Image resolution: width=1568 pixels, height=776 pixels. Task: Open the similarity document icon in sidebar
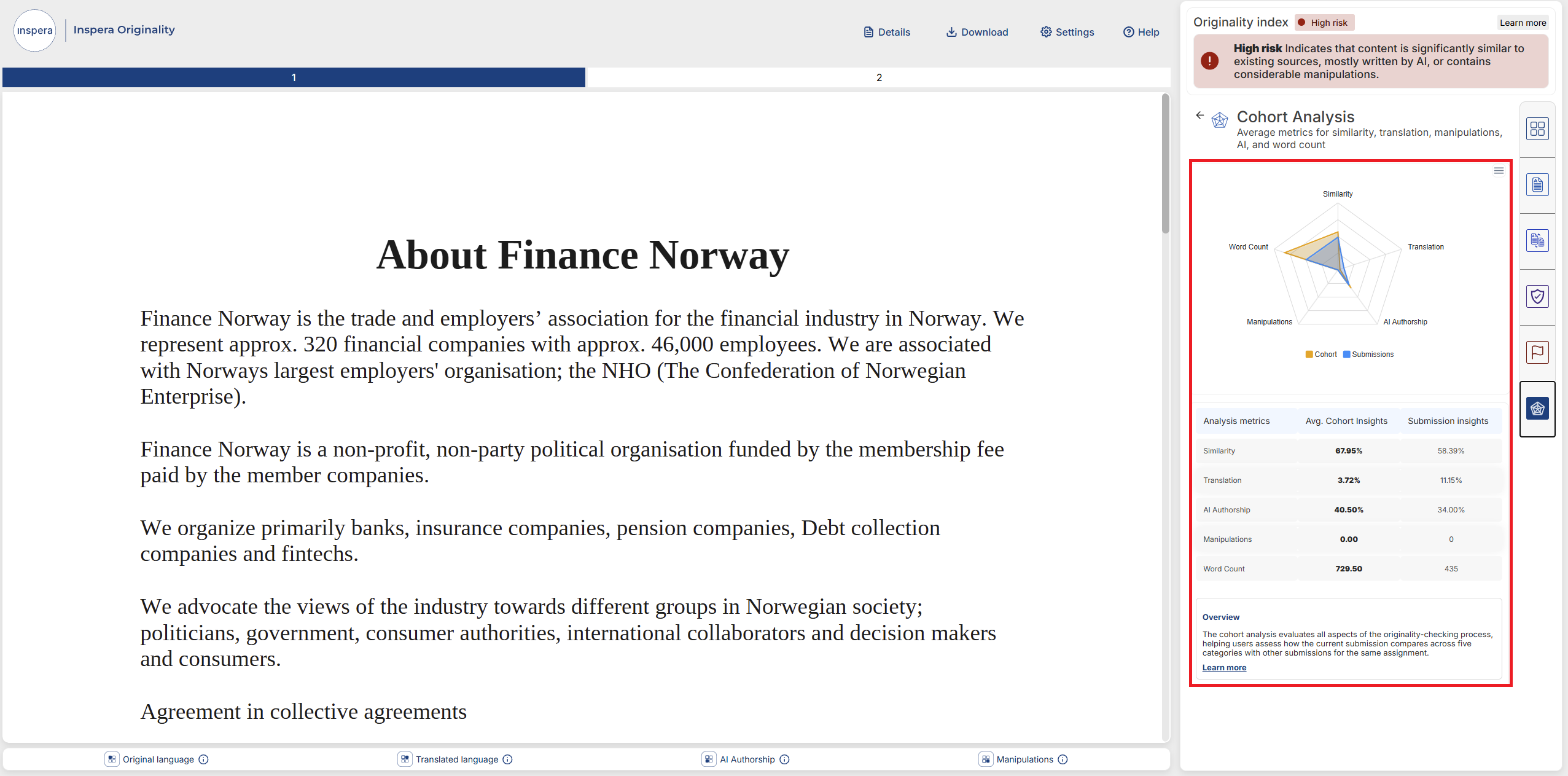pyautogui.click(x=1537, y=184)
